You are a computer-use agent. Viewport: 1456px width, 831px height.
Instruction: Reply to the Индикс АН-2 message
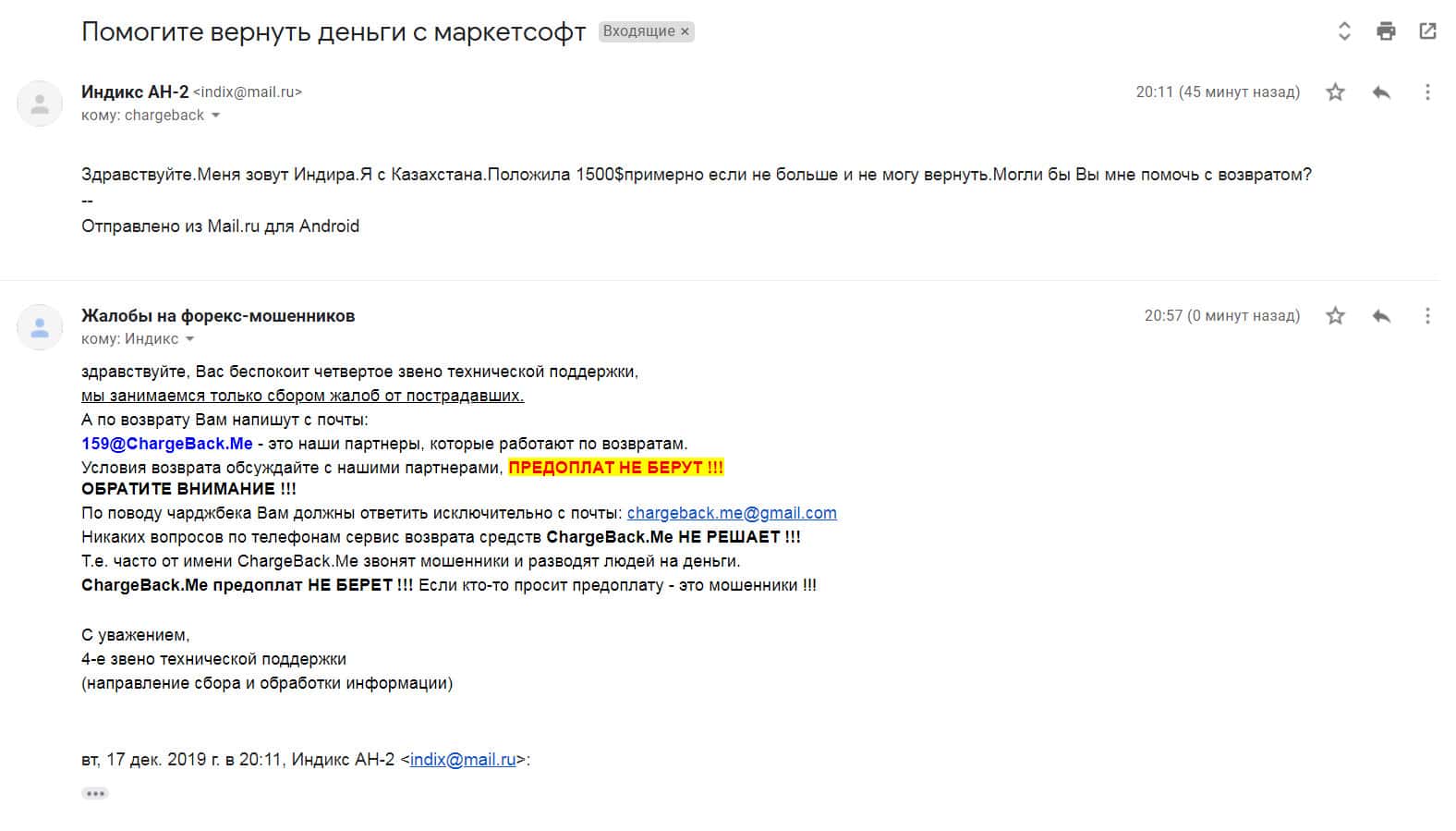[1381, 92]
